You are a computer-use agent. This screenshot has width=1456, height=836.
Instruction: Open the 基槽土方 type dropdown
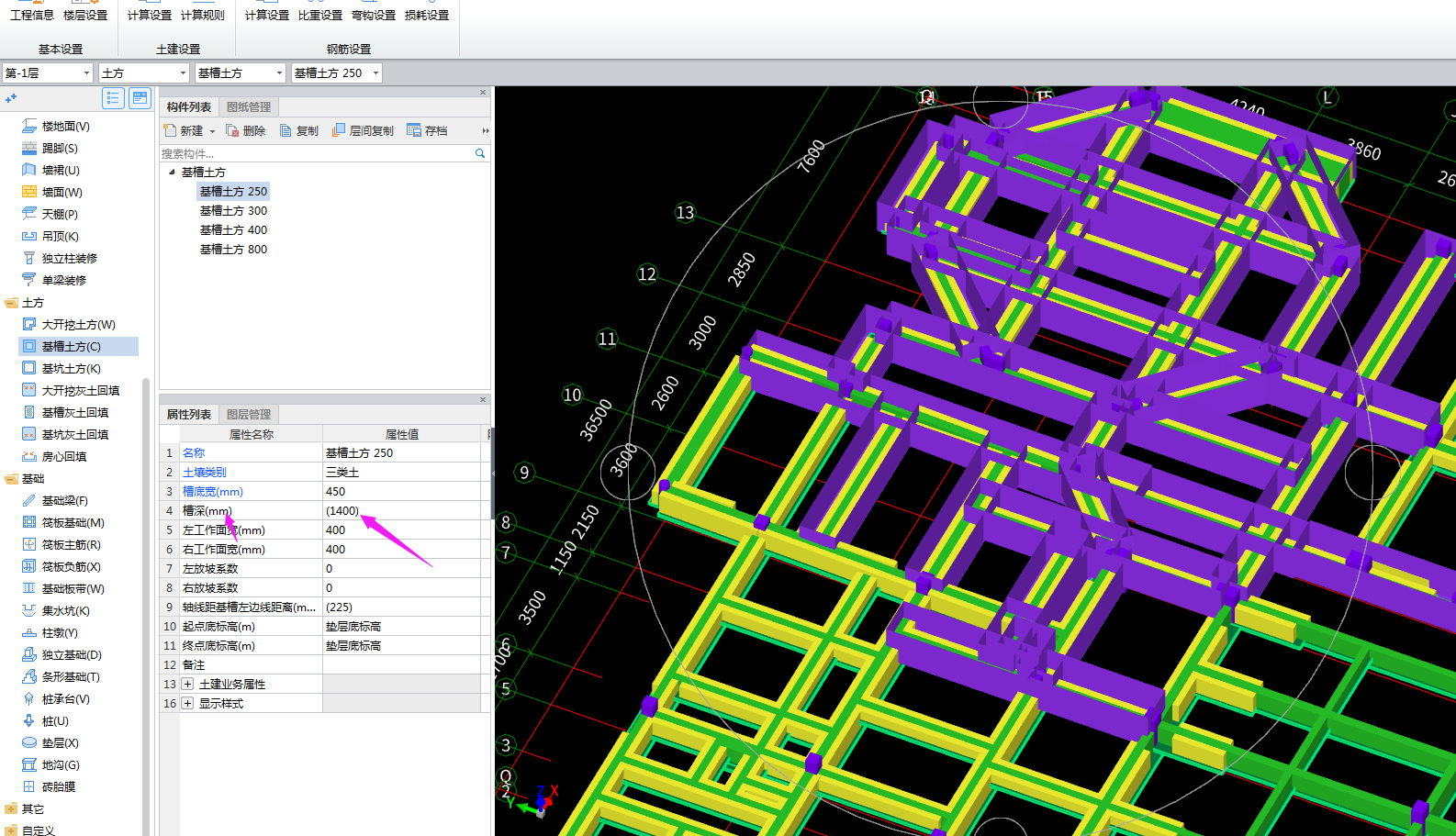click(x=279, y=73)
